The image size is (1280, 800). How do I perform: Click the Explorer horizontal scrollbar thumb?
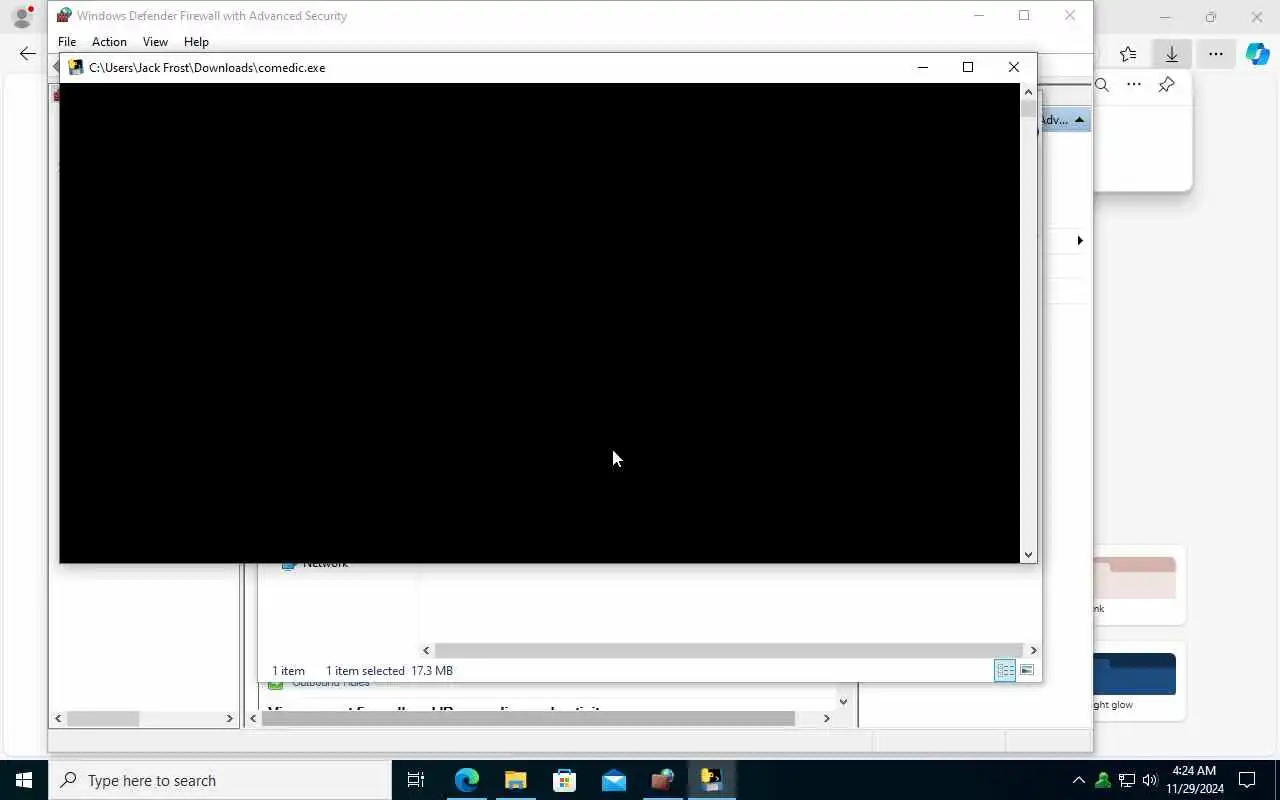tap(728, 650)
